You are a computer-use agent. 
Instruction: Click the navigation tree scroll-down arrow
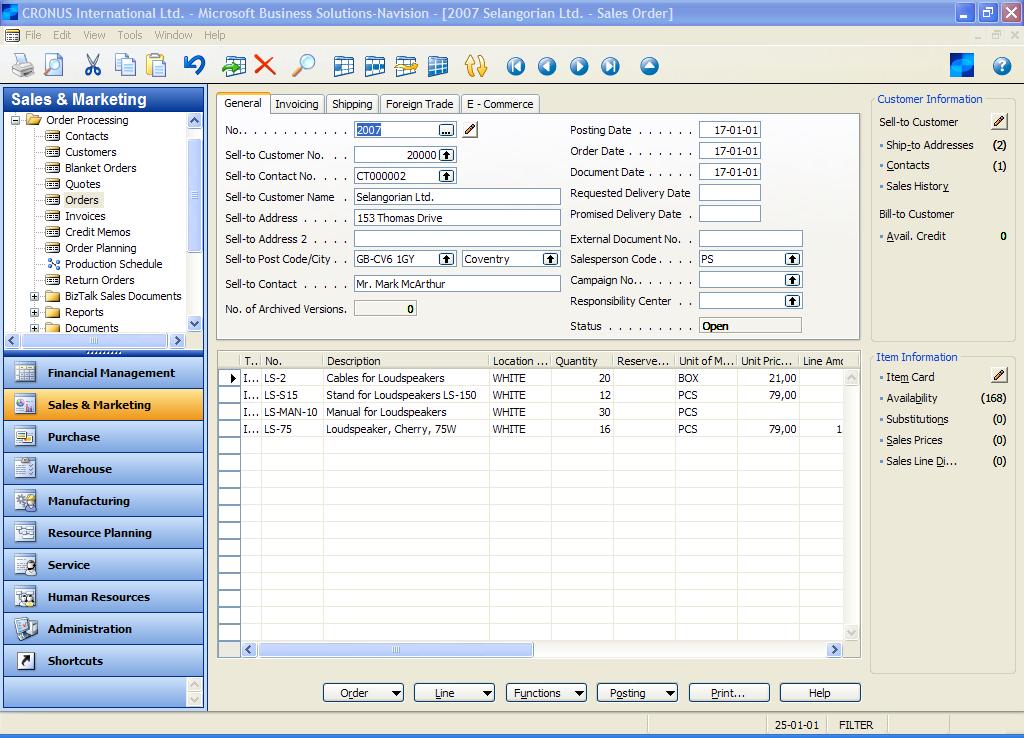click(195, 323)
